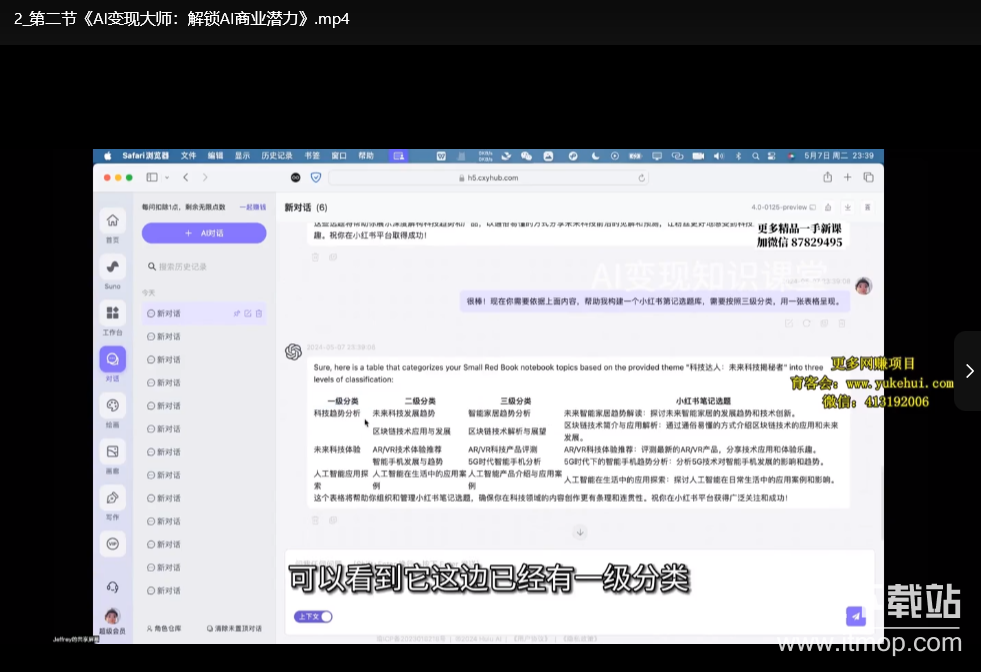Click the Apple logo in menu bar

point(108,156)
